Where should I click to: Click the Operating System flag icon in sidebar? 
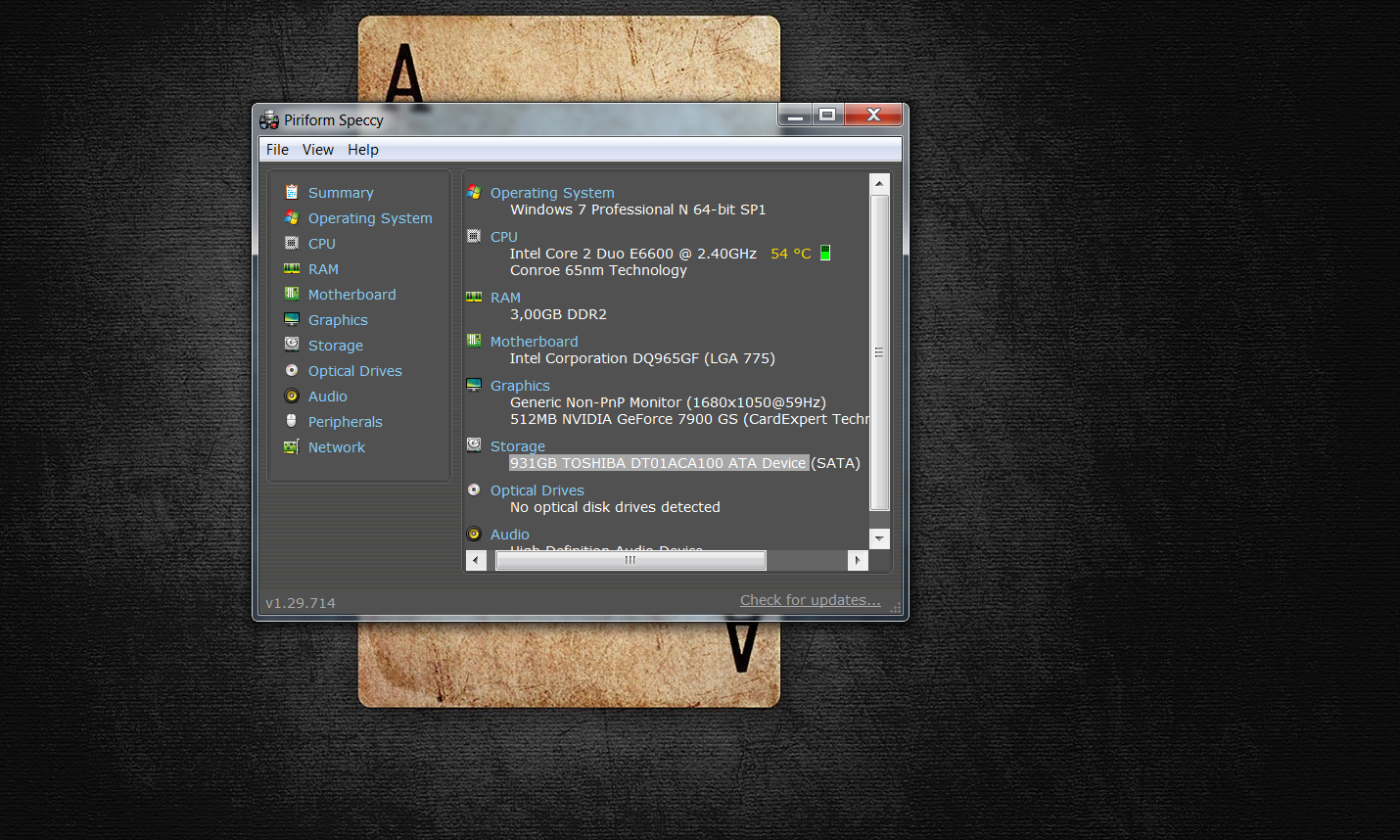292,217
